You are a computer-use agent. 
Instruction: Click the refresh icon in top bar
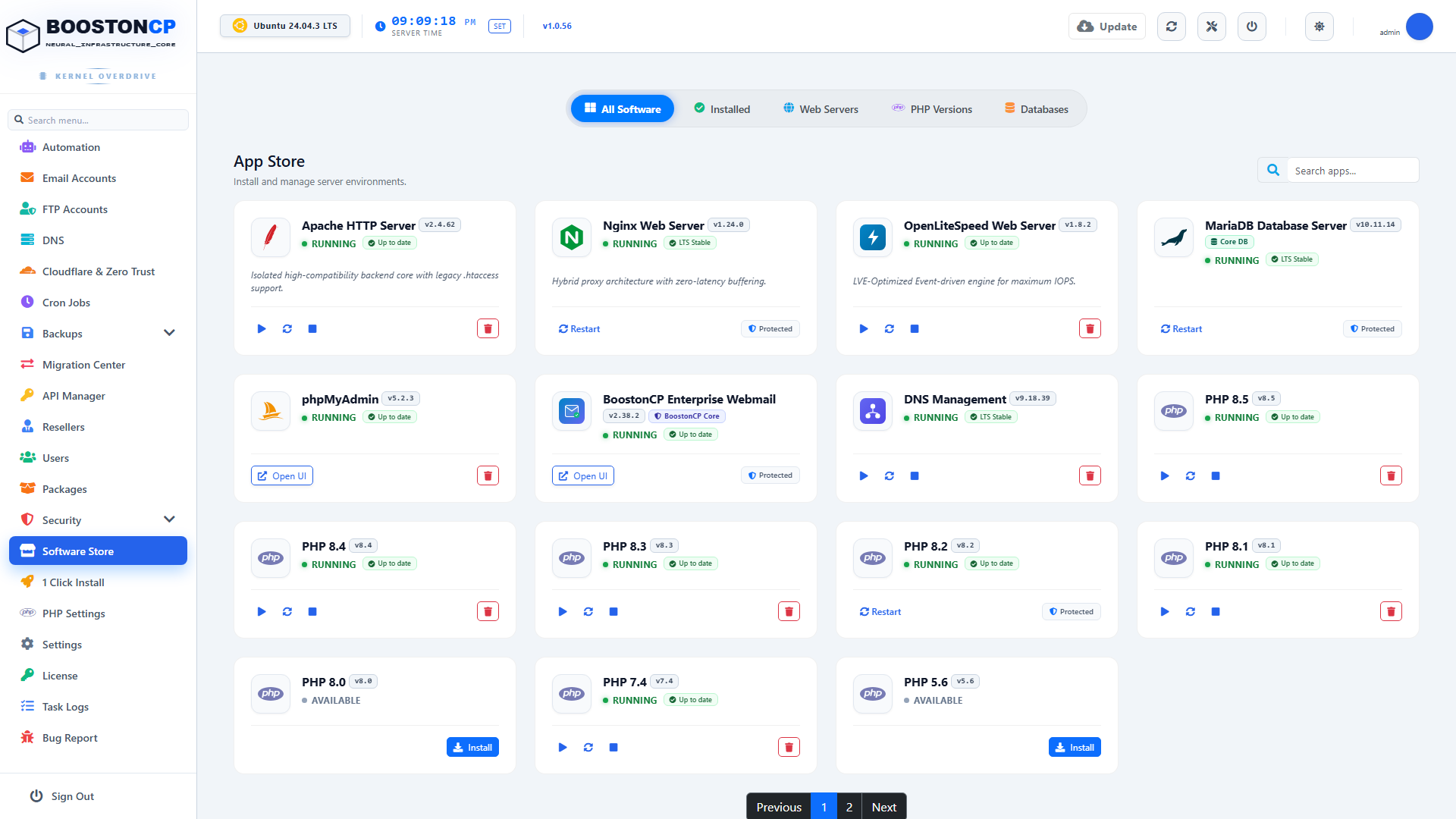[1172, 27]
